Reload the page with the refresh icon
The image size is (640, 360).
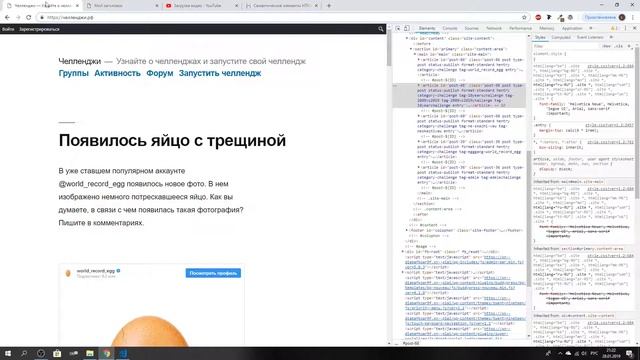click(x=29, y=18)
